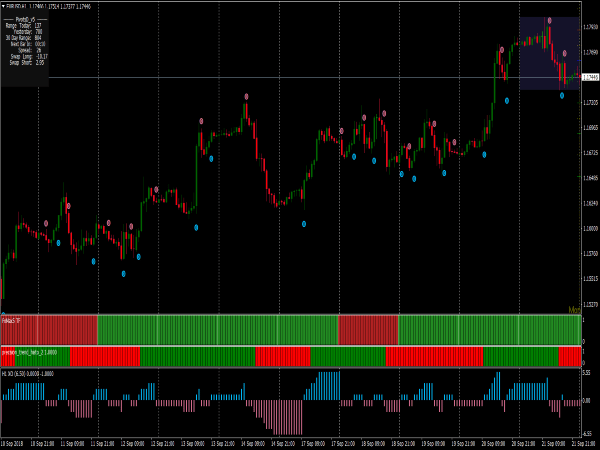Screen dimensions: 600x450
Task: Click the Next Bar In countdown row
Action: tap(28, 44)
